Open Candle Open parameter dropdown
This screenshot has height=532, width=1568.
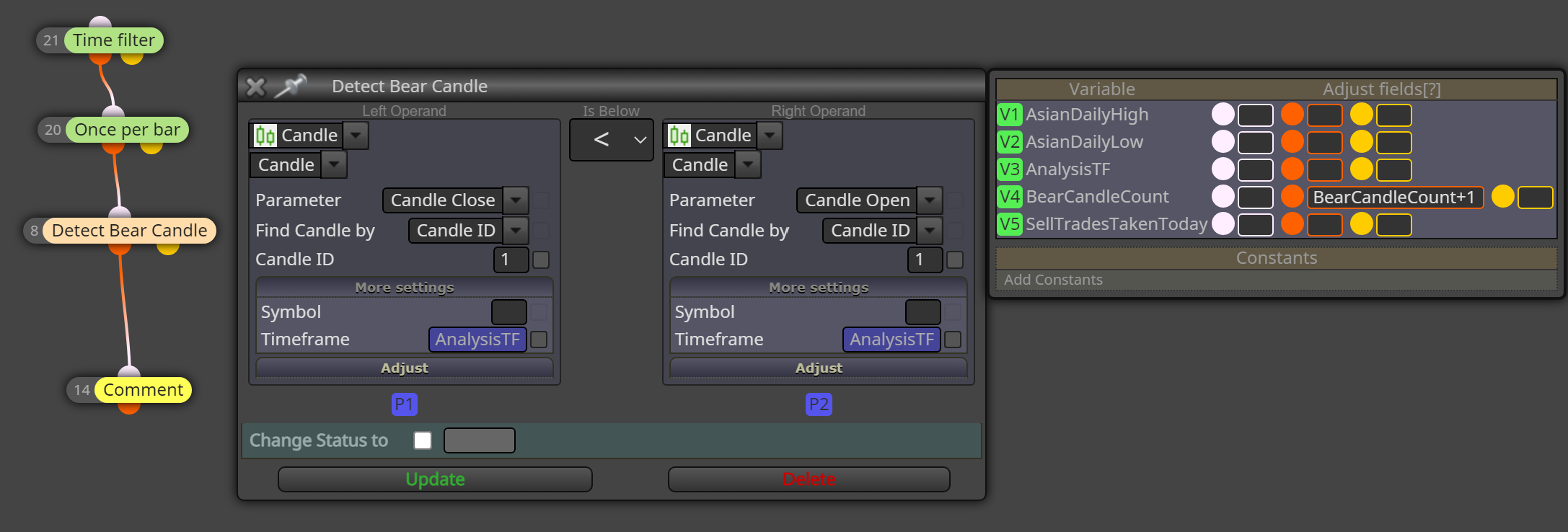pyautogui.click(x=930, y=200)
